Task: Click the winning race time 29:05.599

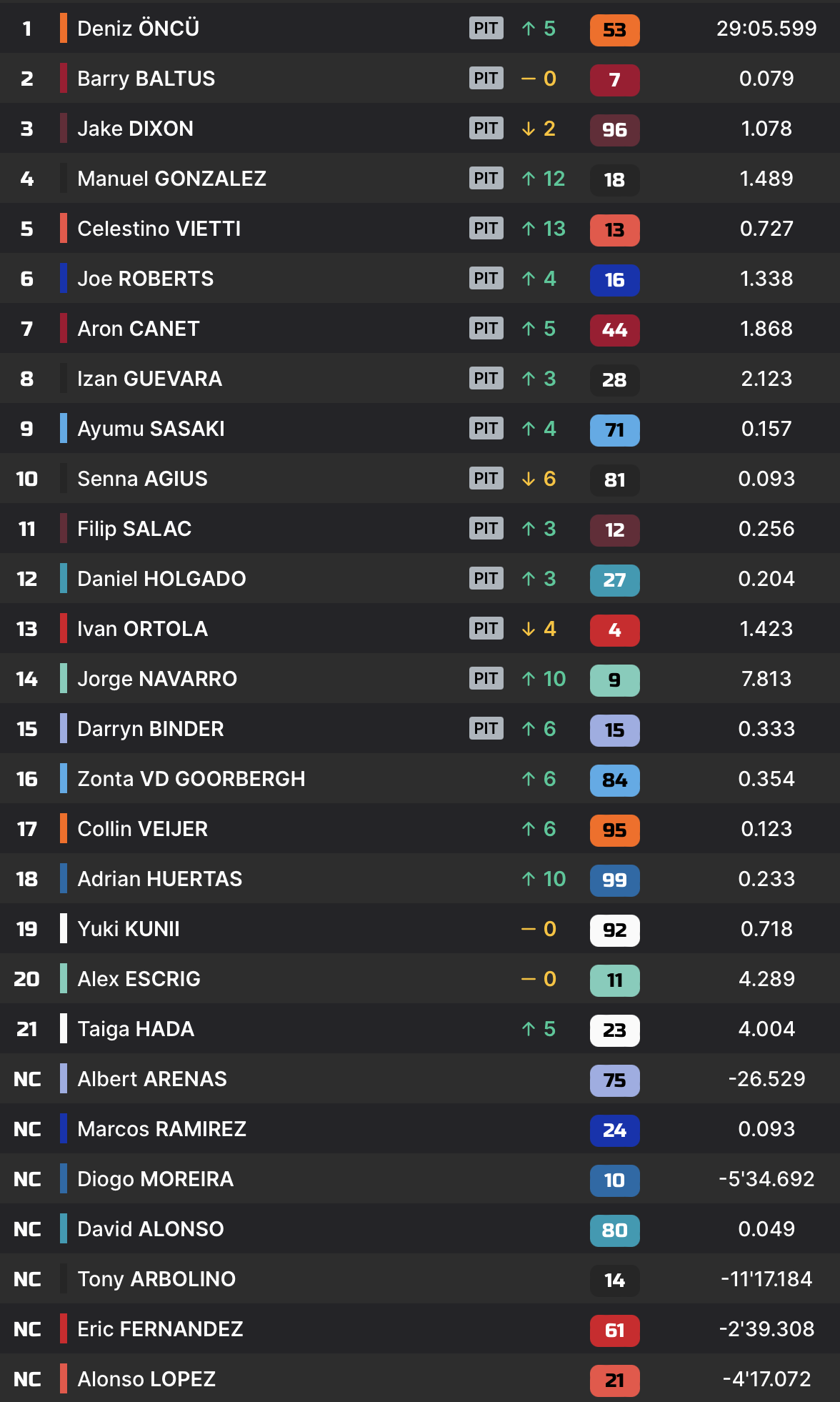Action: pyautogui.click(x=766, y=29)
